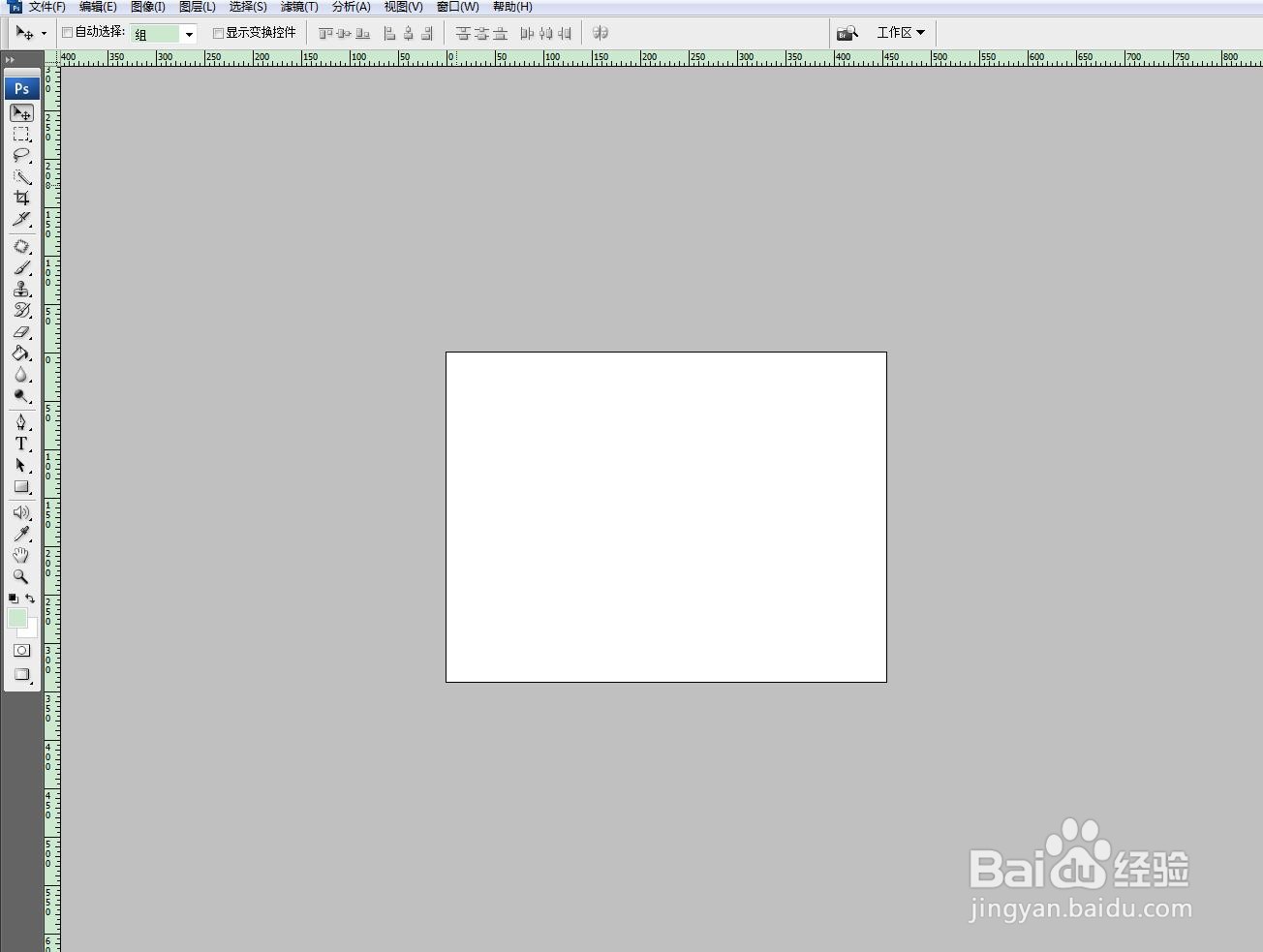
Task: Toggle Quick Mask mode
Action: coord(21,651)
